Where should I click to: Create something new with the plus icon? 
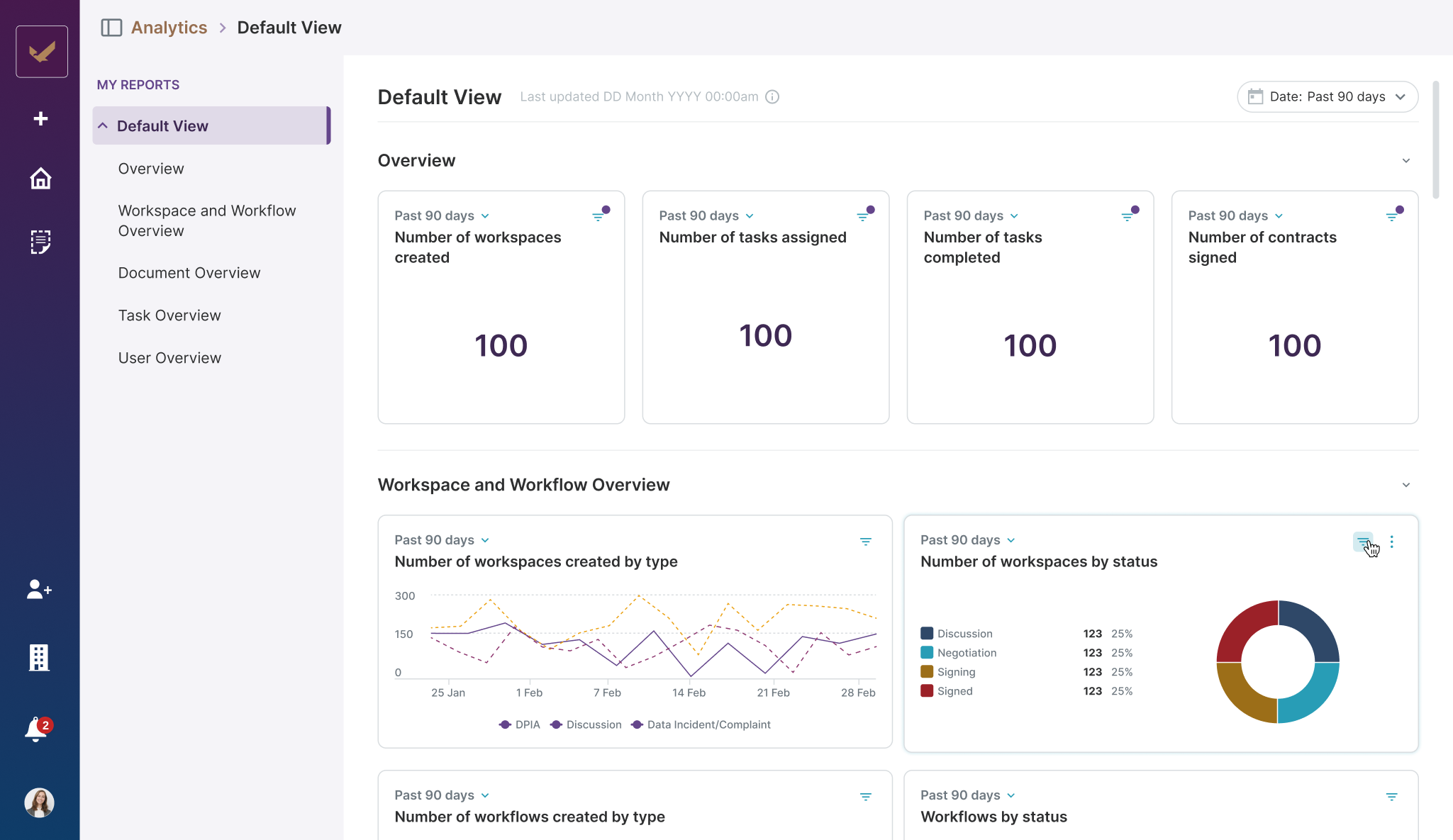pos(40,118)
